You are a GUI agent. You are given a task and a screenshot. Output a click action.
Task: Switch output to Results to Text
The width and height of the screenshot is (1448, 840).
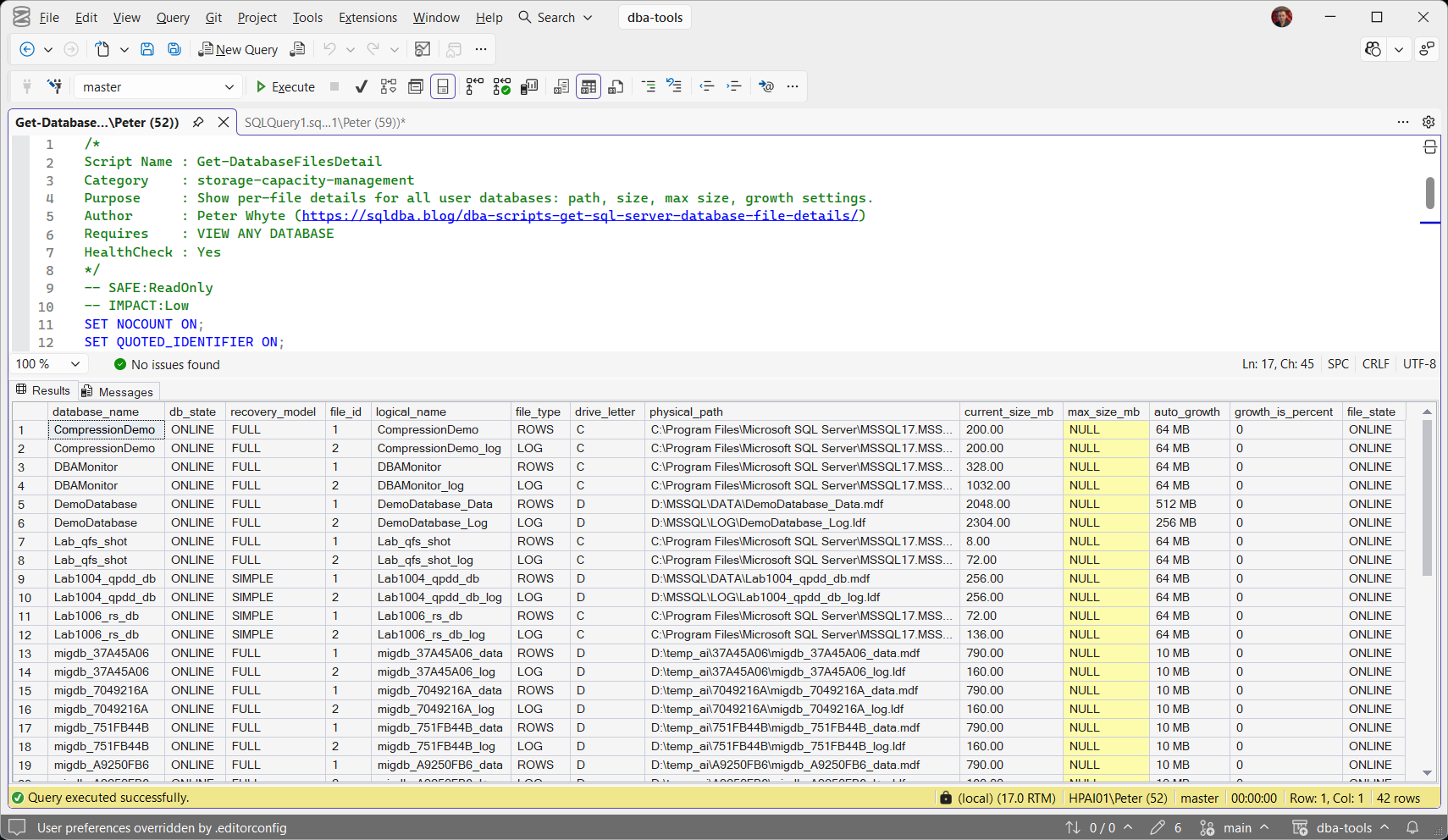click(561, 86)
